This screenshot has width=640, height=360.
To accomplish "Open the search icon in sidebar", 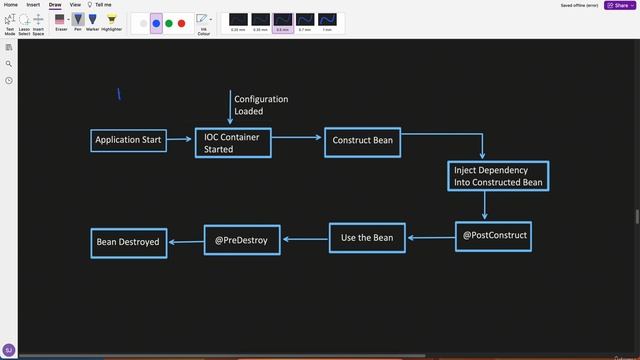I will (9, 64).
